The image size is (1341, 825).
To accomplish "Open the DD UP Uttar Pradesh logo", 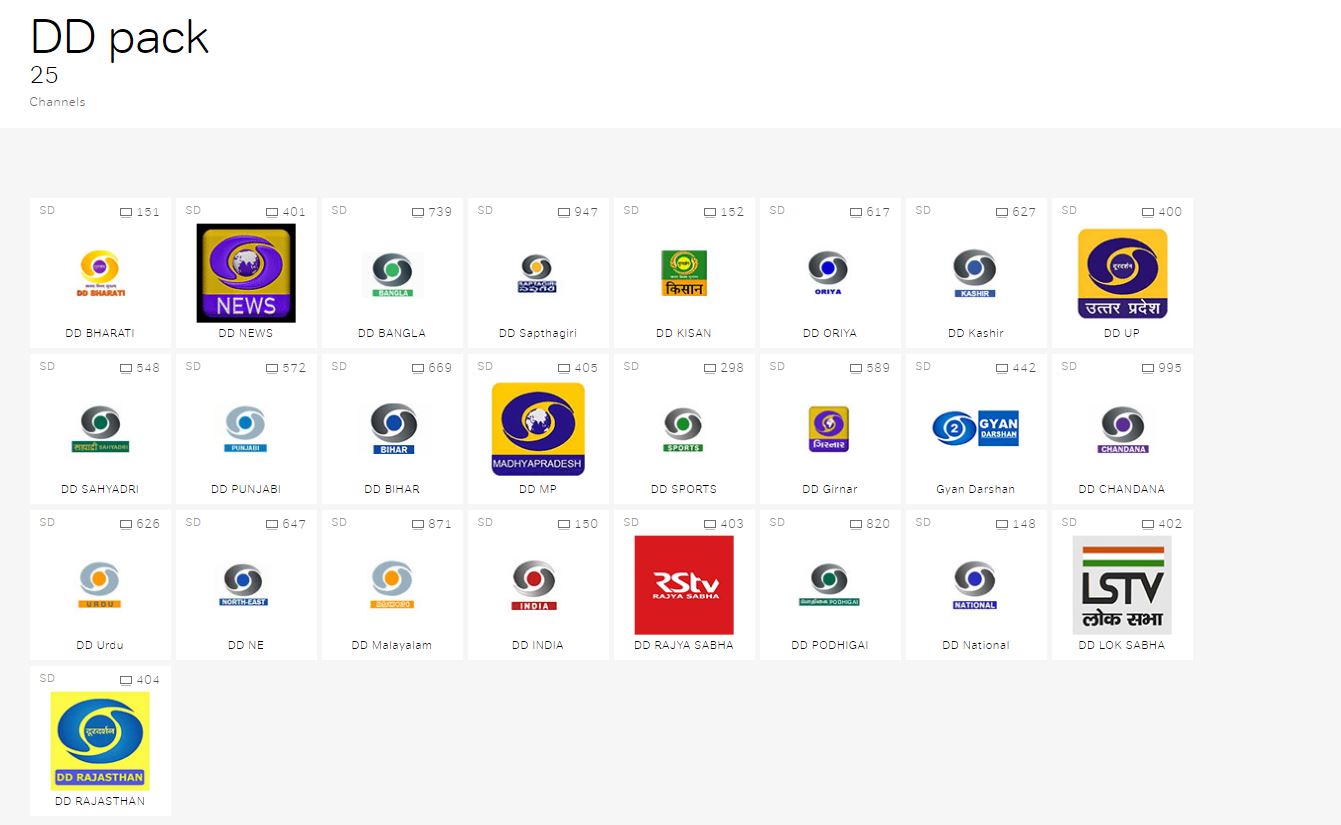I will click(1122, 273).
